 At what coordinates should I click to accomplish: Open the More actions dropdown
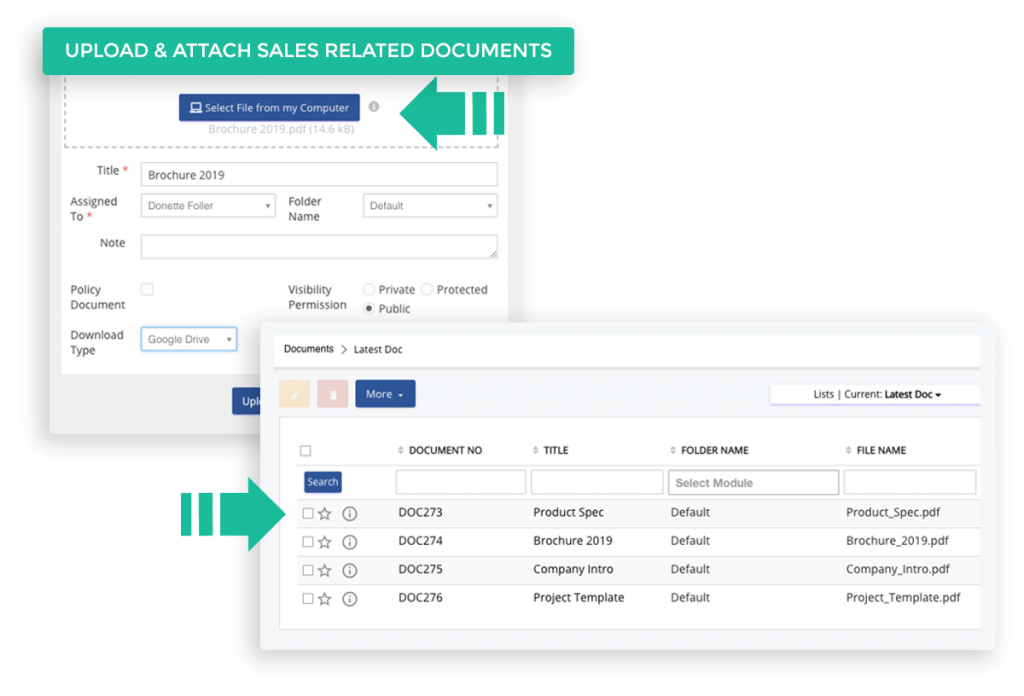385,394
